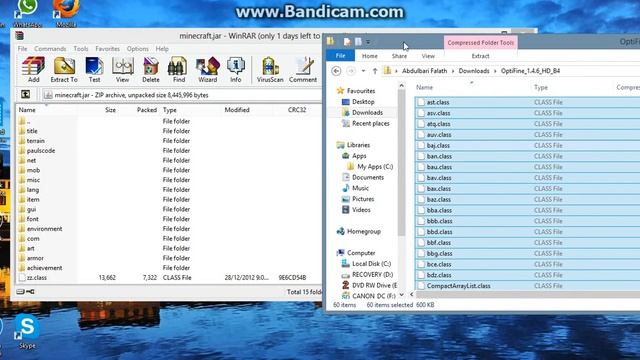The image size is (640, 360).
Task: Select Pictures library in navigation pane
Action: click(x=362, y=199)
